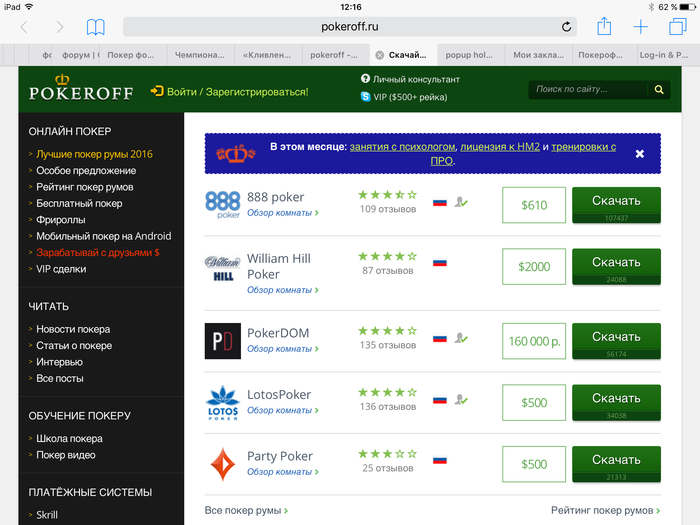Switch to the Чемпиона... tab
Screen dimensions: 700x525
pos(200,55)
